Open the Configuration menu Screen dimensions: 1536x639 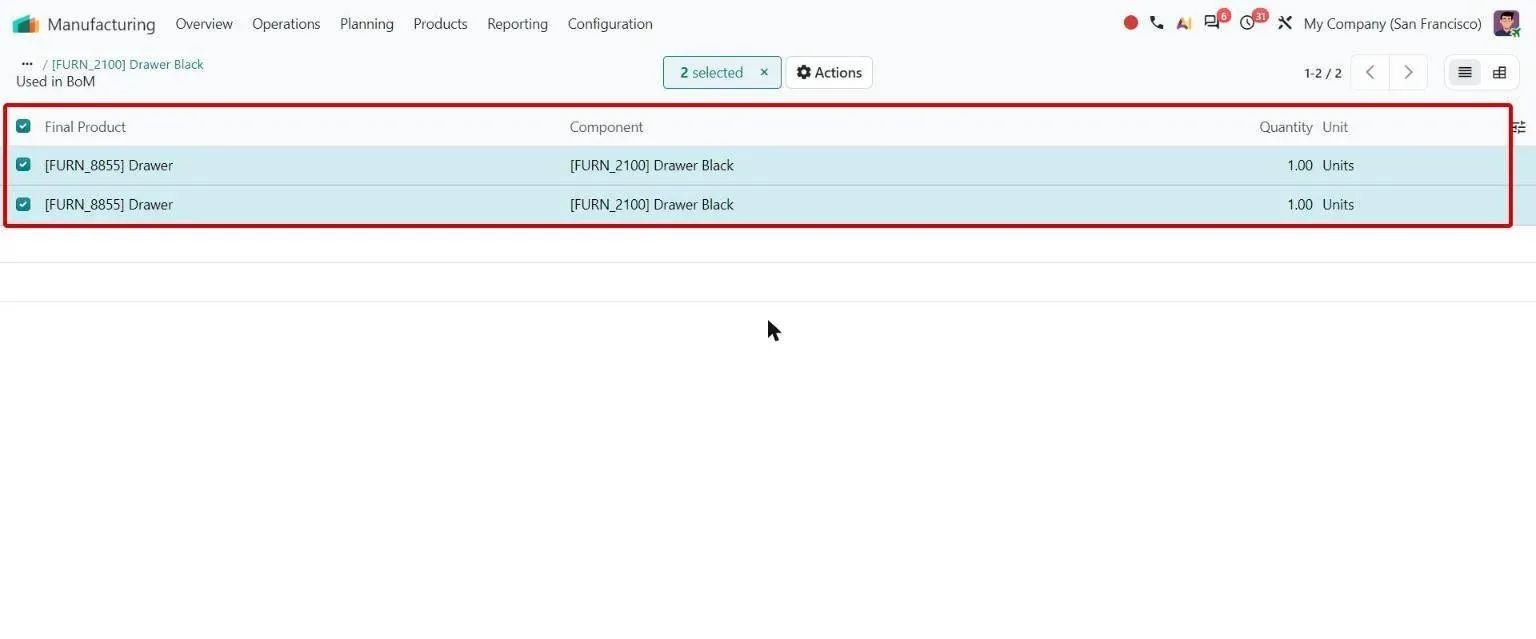(610, 24)
